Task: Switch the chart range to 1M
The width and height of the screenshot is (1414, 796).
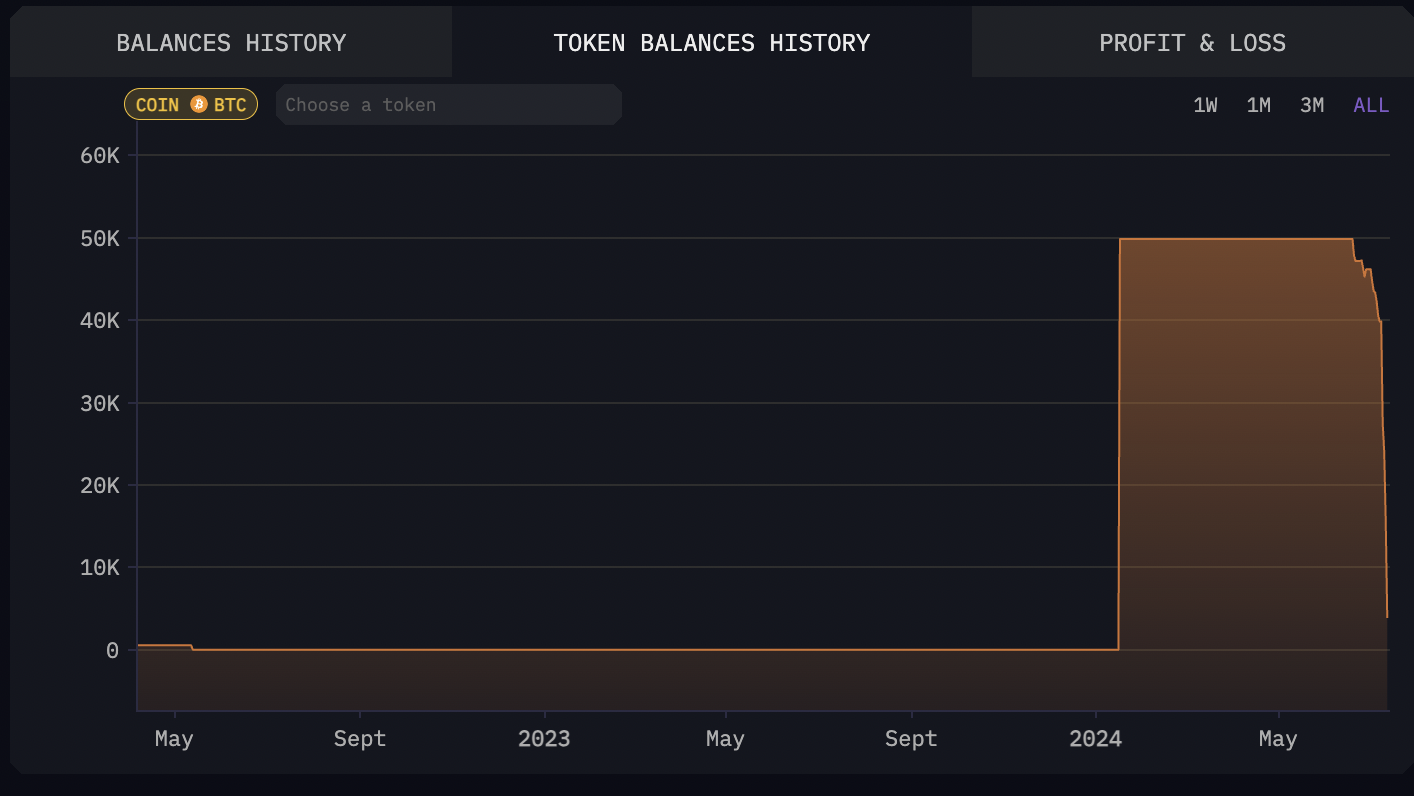Action: [x=1258, y=105]
